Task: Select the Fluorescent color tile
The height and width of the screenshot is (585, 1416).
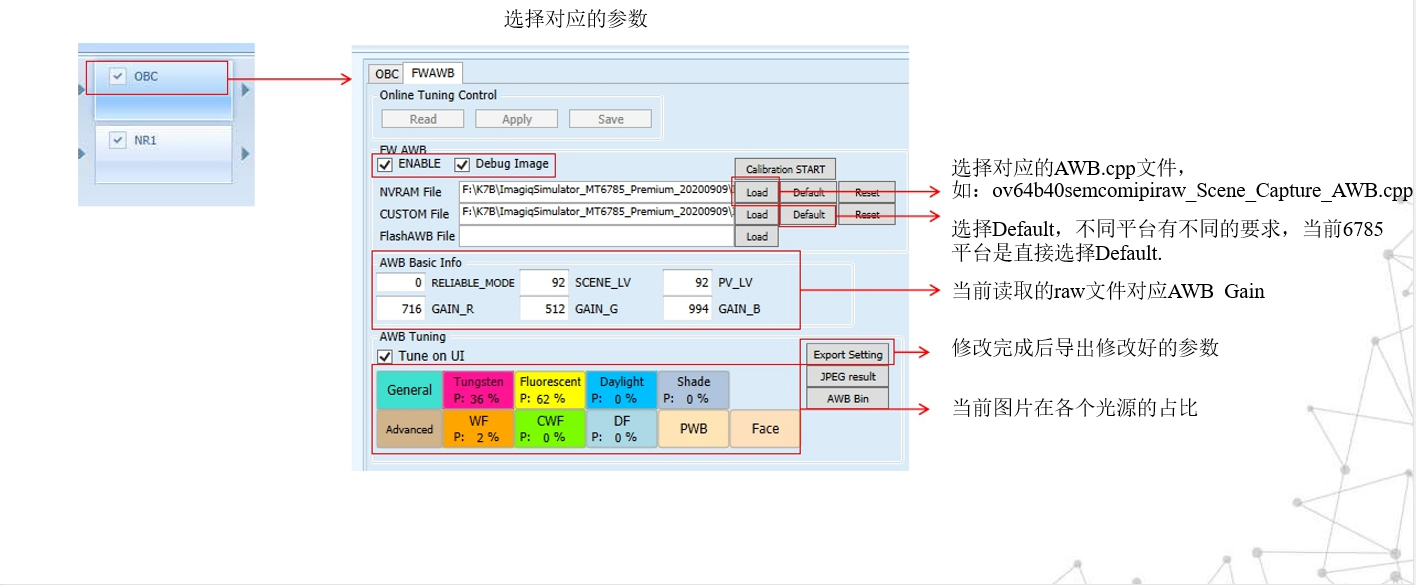Action: [549, 389]
